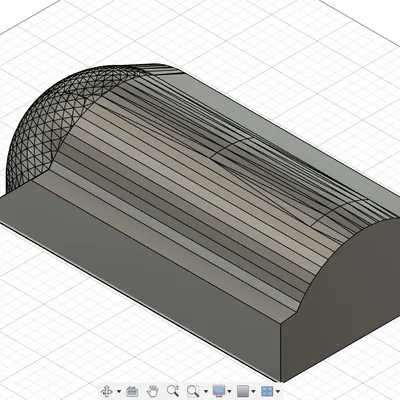
Task: Expand the Zoom Window options arrow
Action: pyautogui.click(x=206, y=391)
